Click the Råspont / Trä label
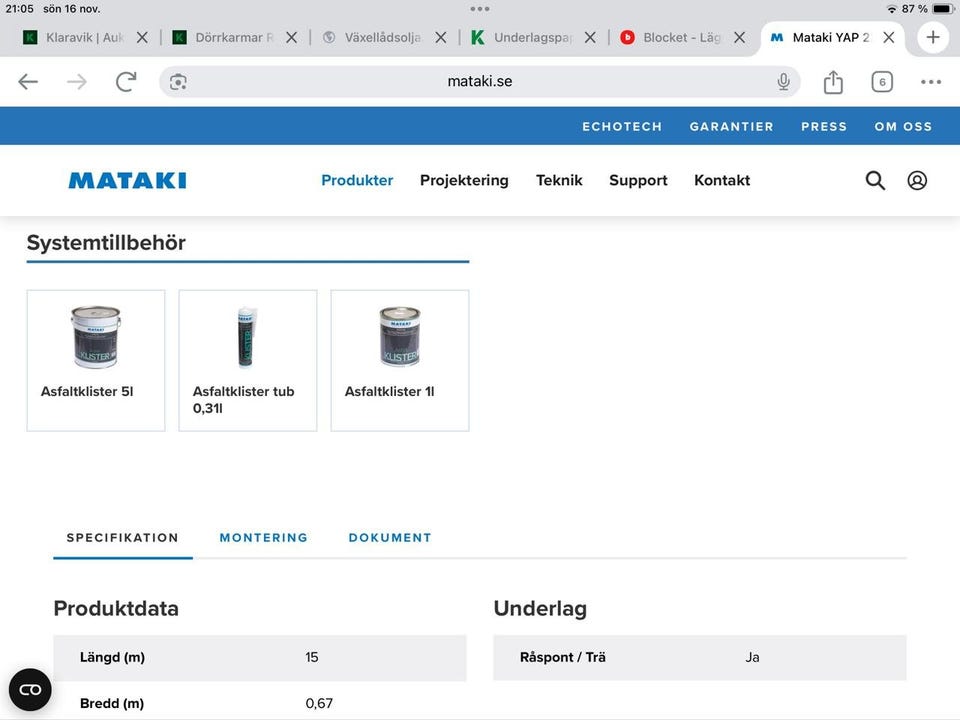 563,657
